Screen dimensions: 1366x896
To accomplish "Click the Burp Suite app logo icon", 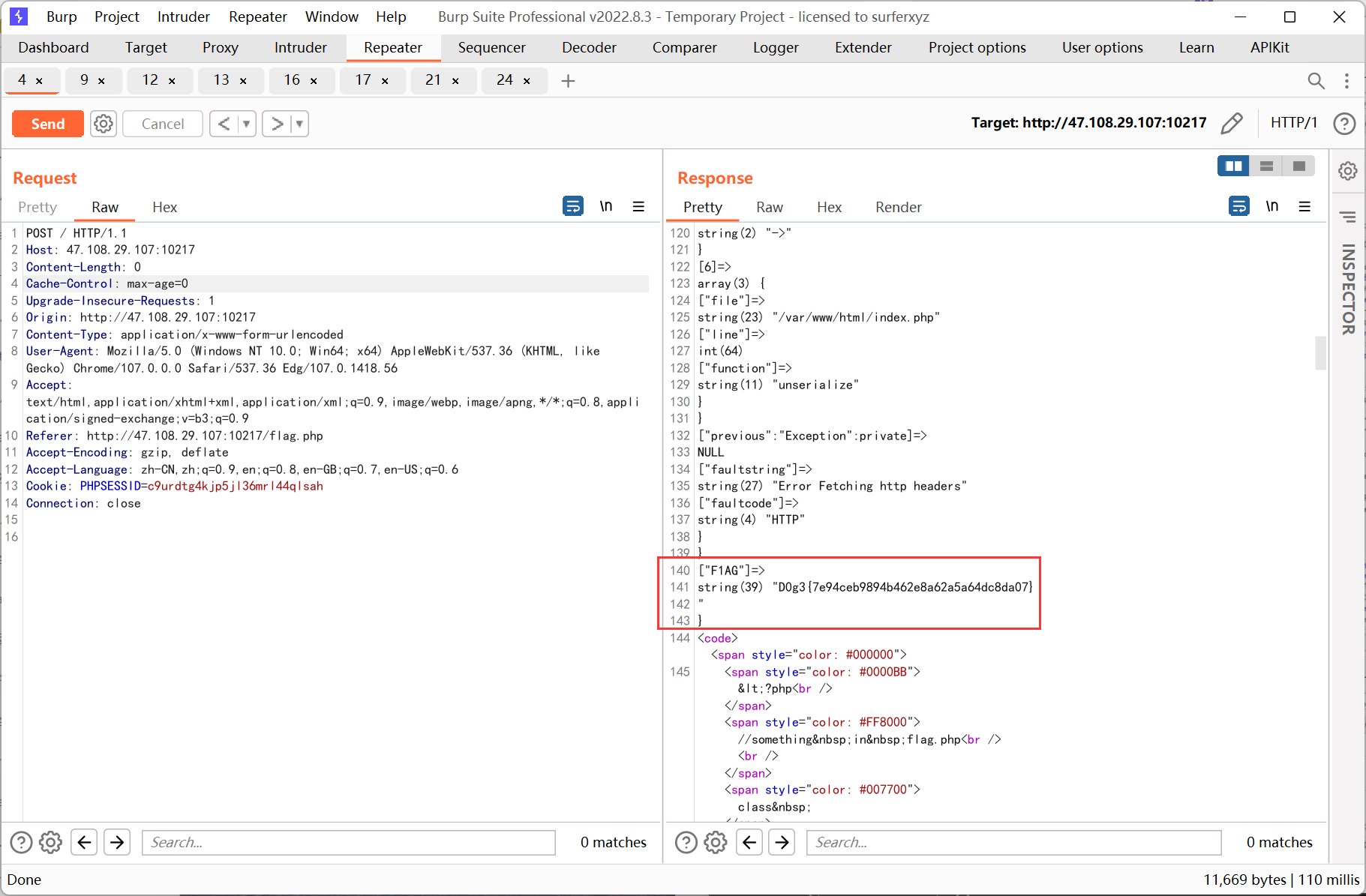I will [x=19, y=16].
